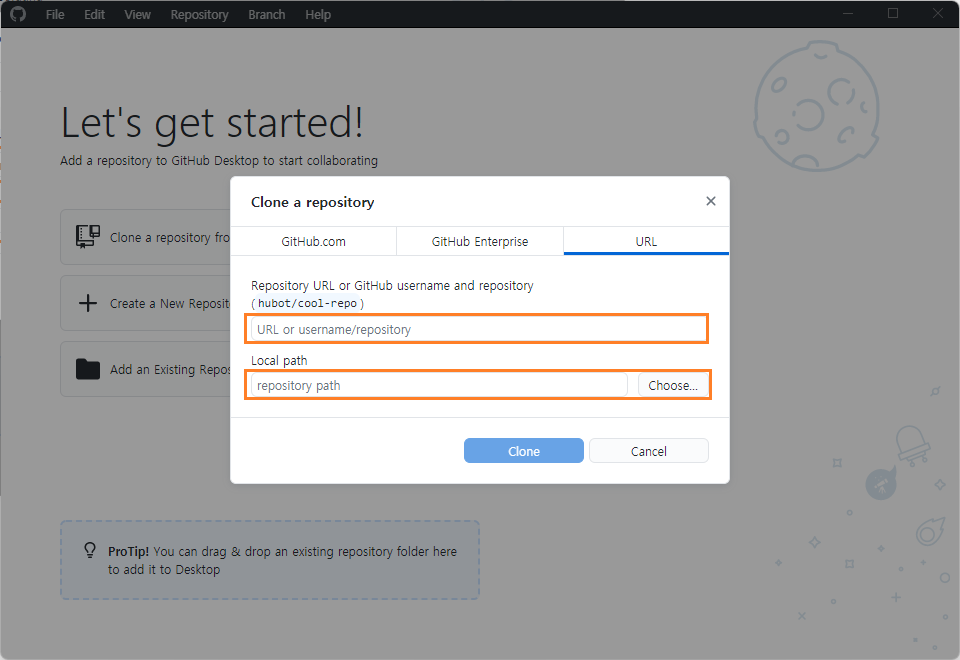Open the Repository menu
The height and width of the screenshot is (660, 960).
coord(199,15)
